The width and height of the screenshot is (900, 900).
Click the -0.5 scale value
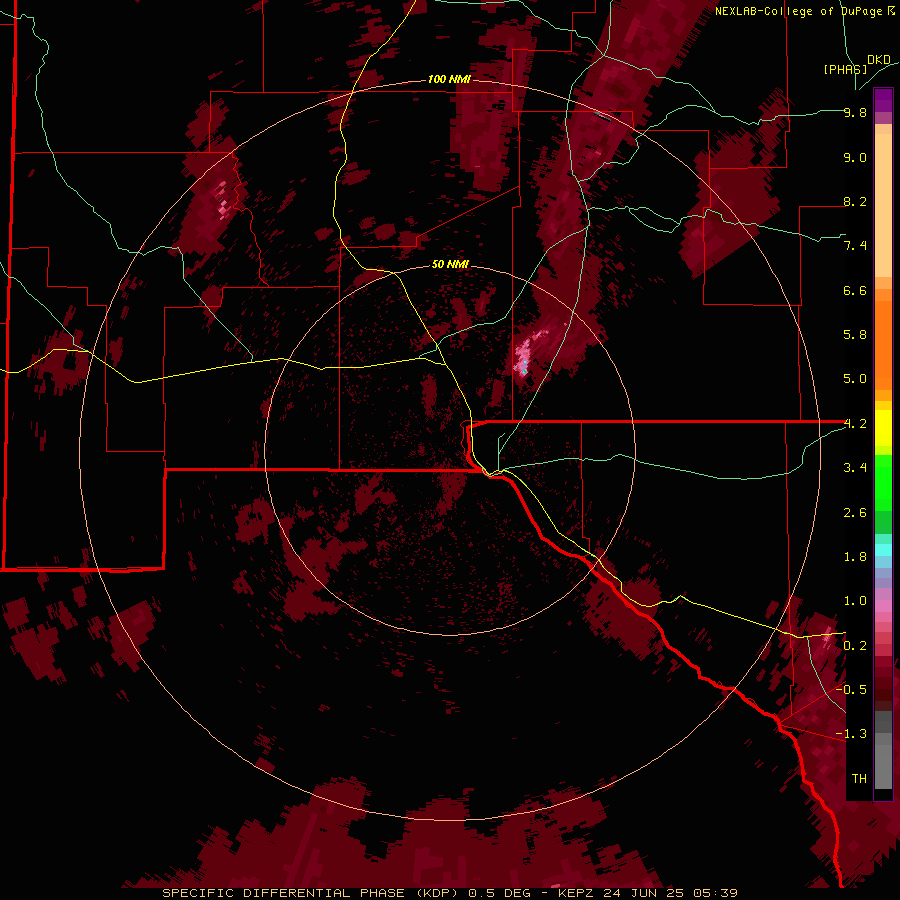pyautogui.click(x=851, y=689)
